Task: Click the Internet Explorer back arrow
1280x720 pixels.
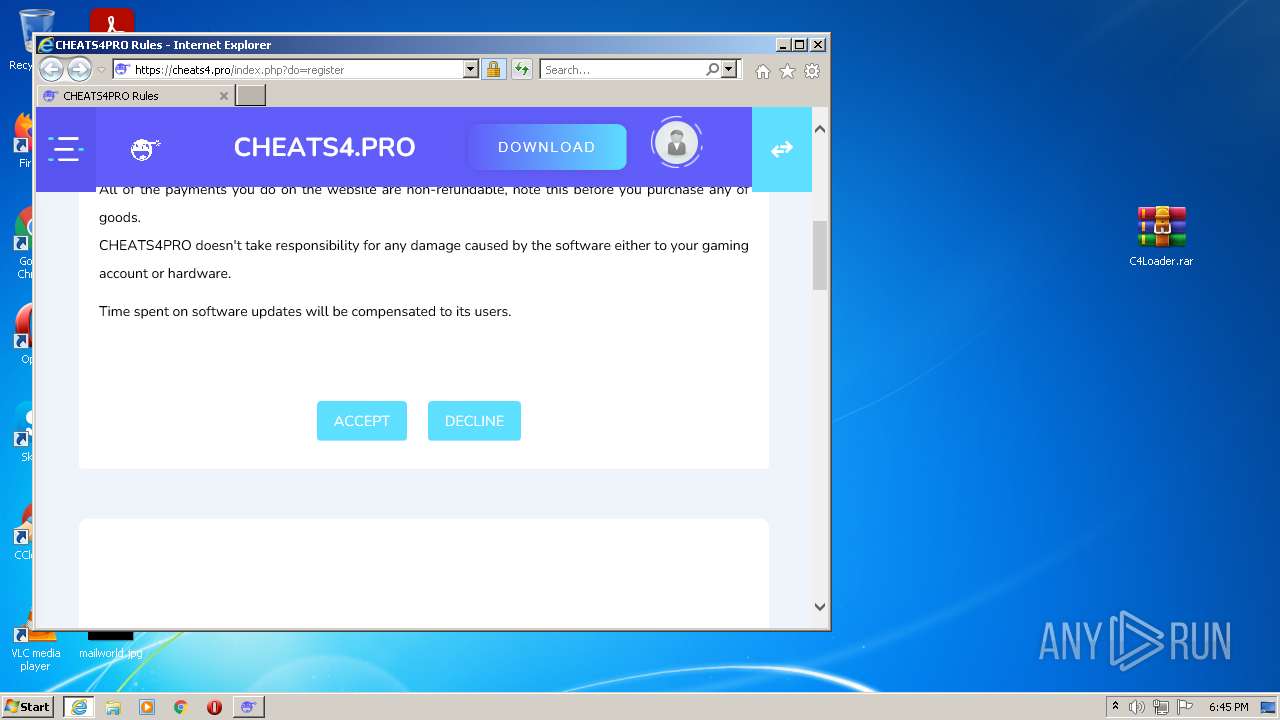Action: pyautogui.click(x=51, y=69)
